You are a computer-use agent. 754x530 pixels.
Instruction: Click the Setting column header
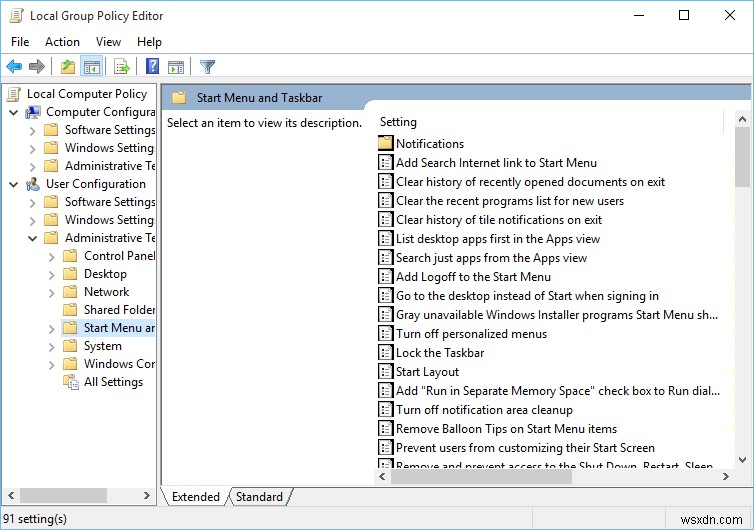(x=551, y=122)
